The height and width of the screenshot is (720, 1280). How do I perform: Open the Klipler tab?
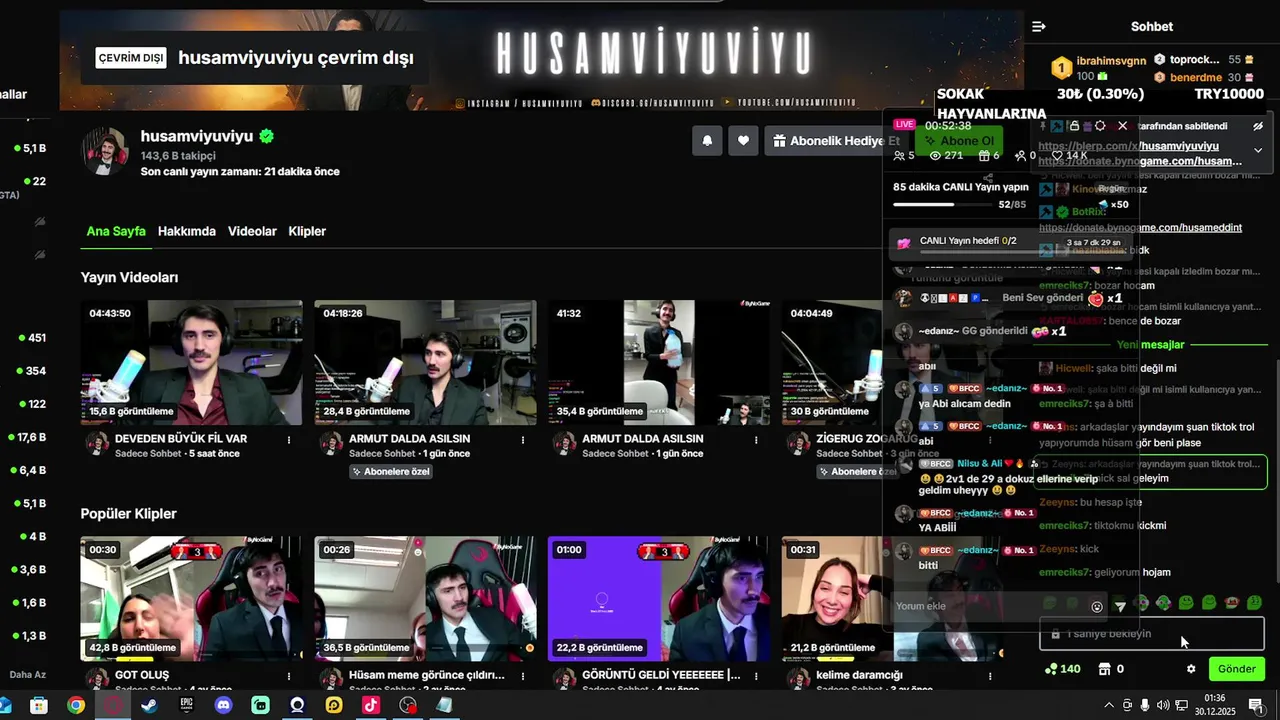pyautogui.click(x=307, y=231)
